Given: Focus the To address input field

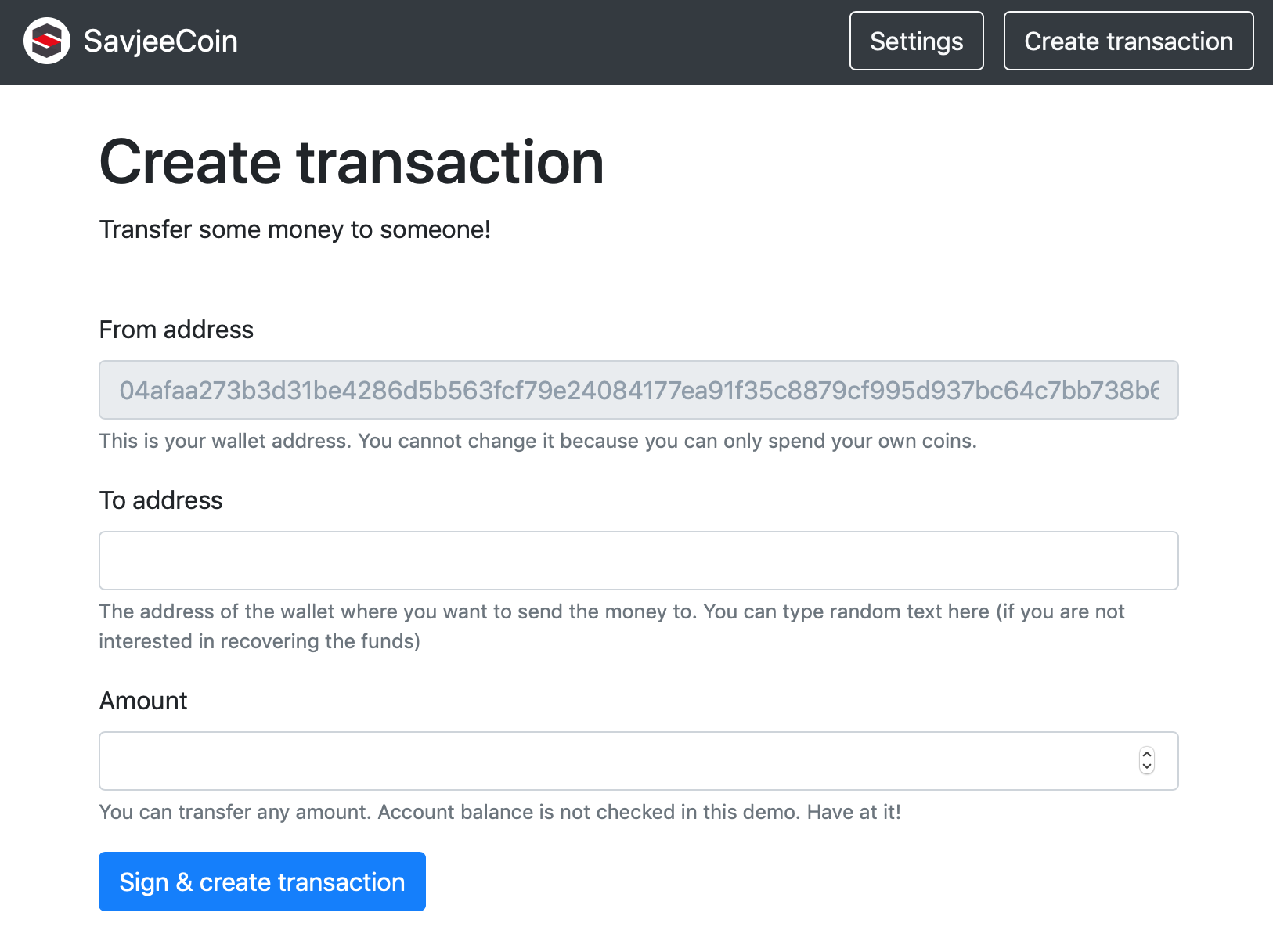Looking at the screenshot, I should (x=638, y=561).
